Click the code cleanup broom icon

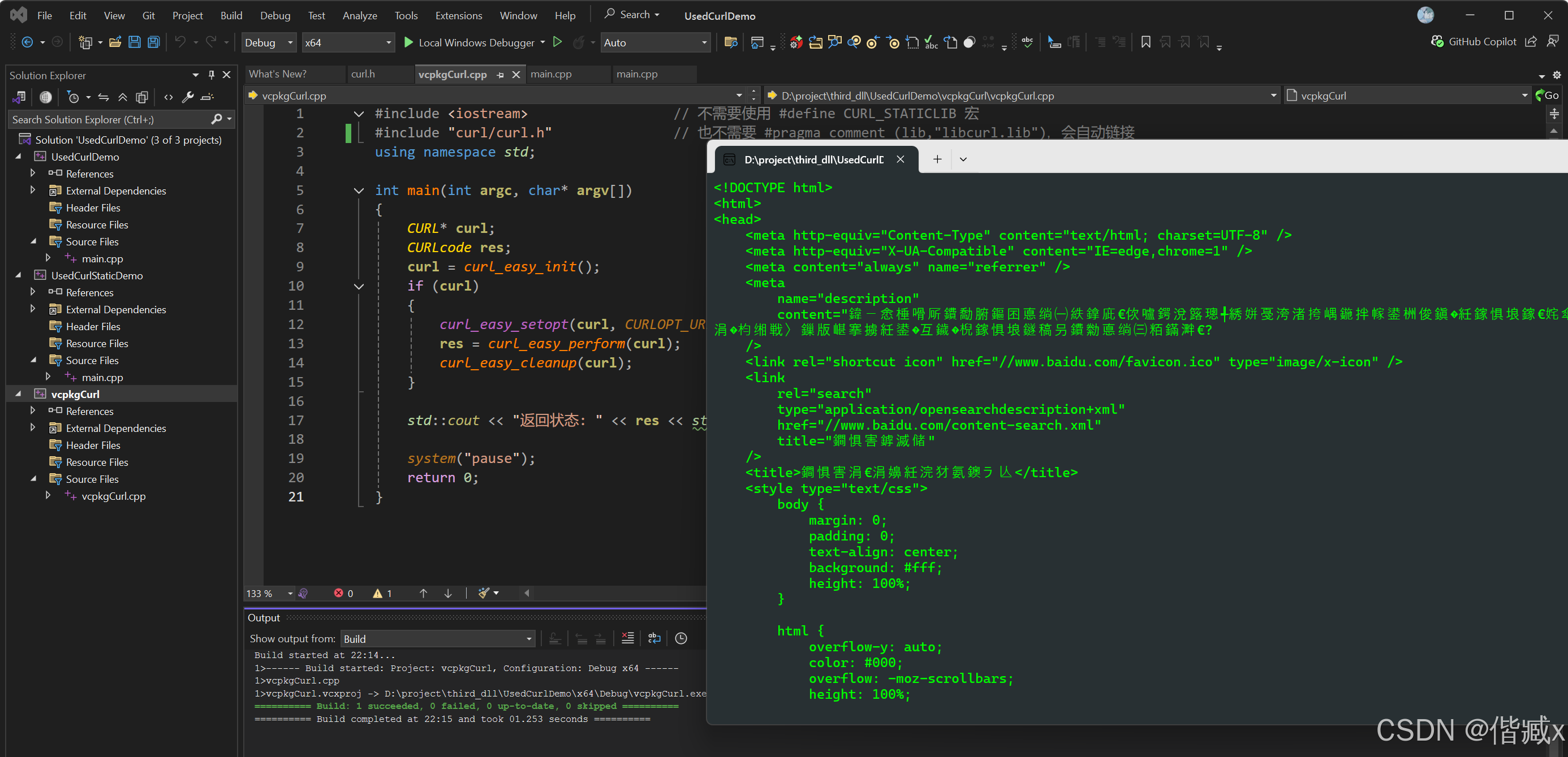point(484,592)
